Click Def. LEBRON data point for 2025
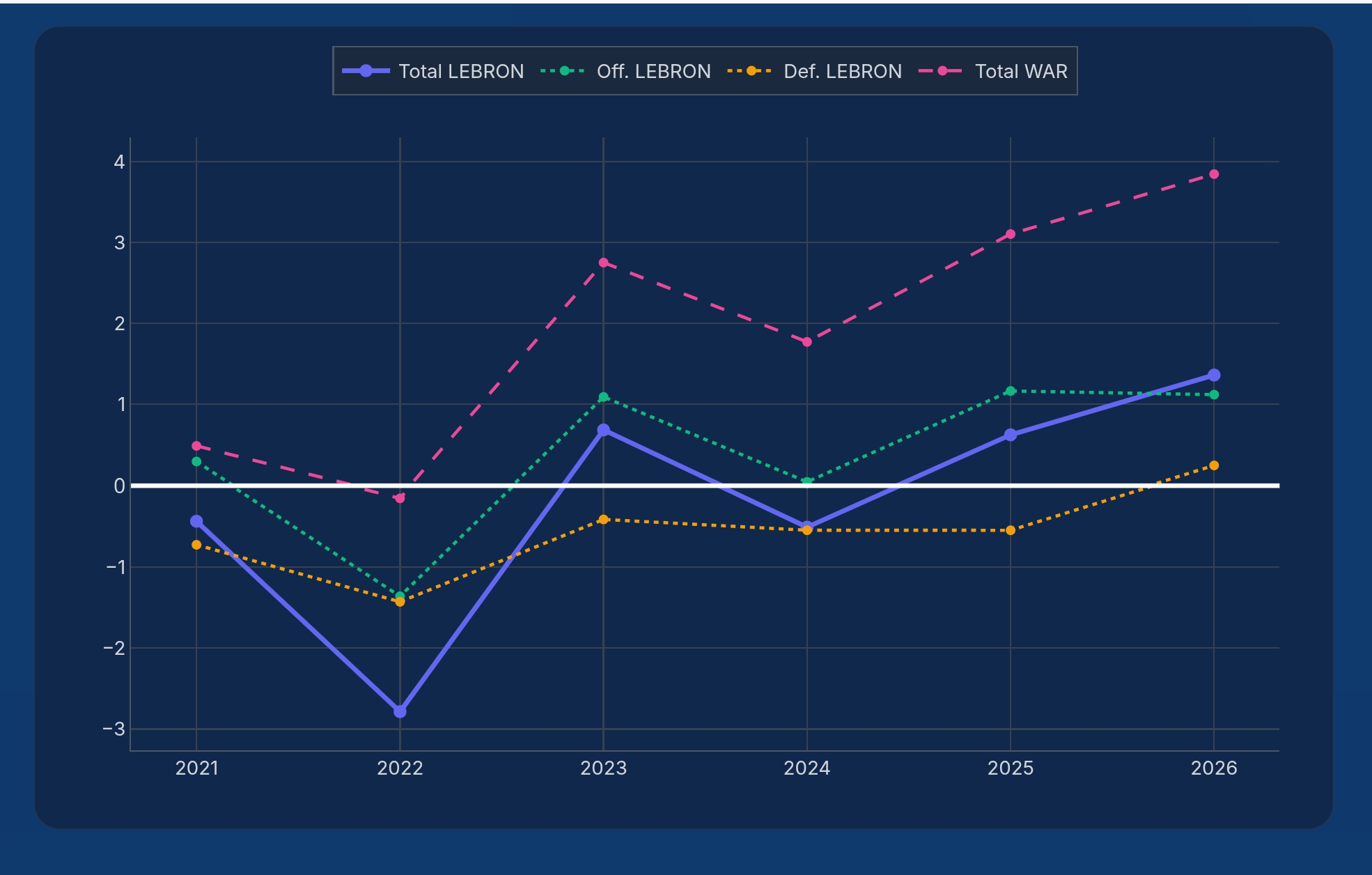Screen dimensions: 1372x875 click(x=1011, y=530)
